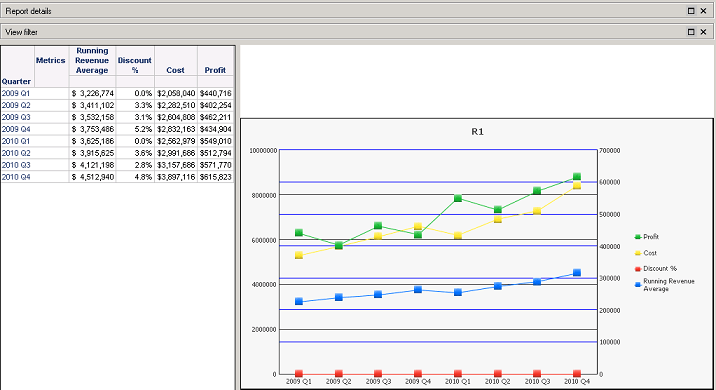Select the $ 3,915,625 revenue cell

[x=93, y=153]
